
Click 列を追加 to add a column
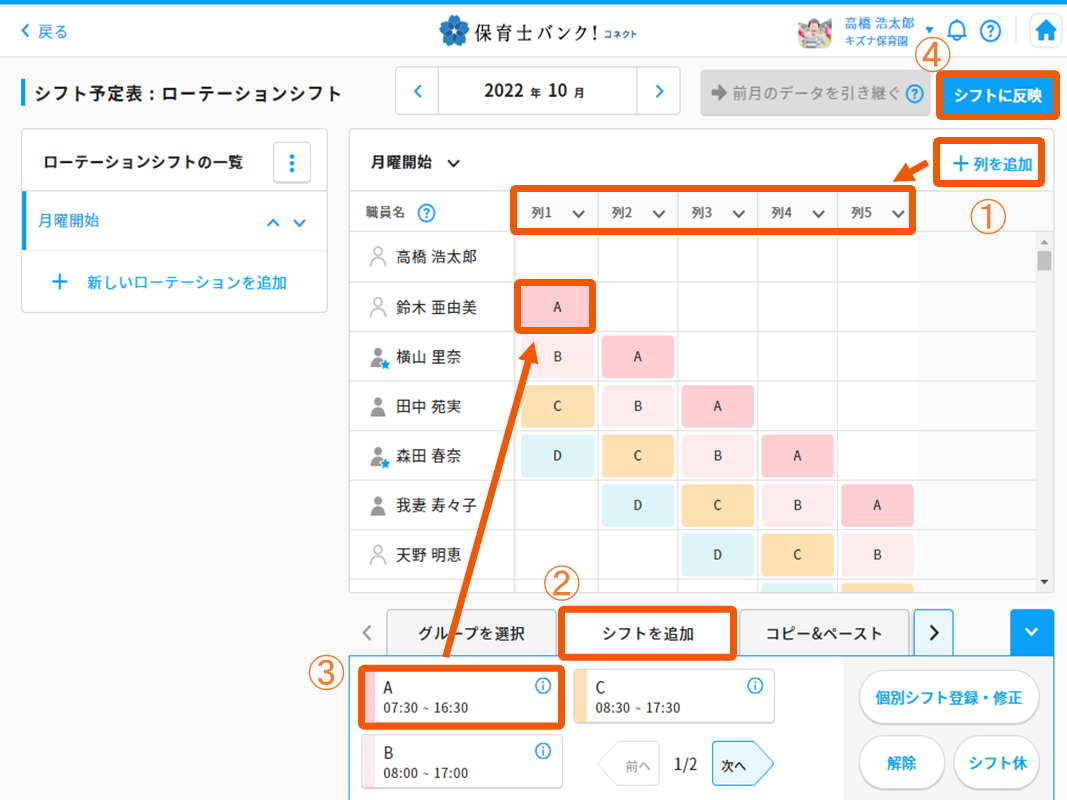point(991,164)
